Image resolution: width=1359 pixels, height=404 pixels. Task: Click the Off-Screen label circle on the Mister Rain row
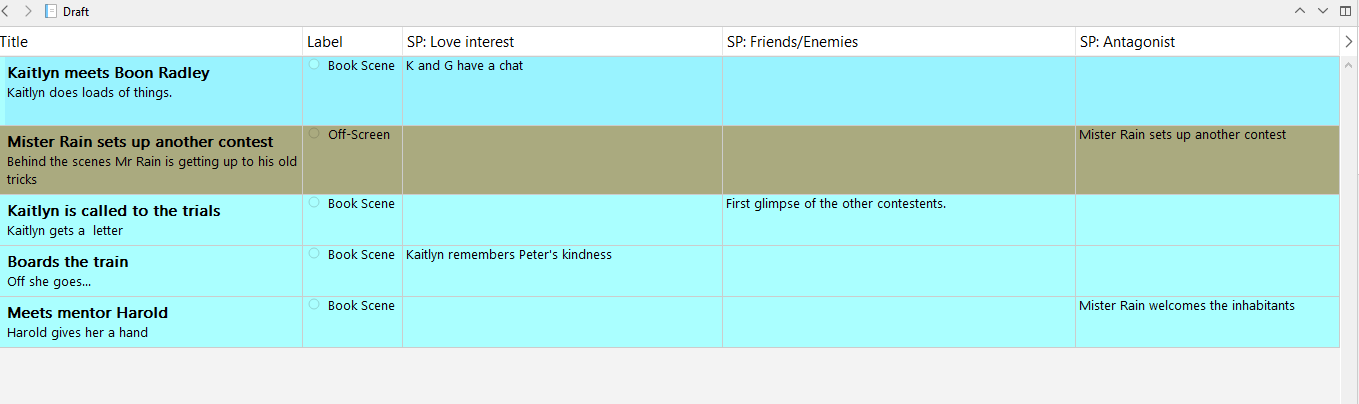click(x=314, y=133)
